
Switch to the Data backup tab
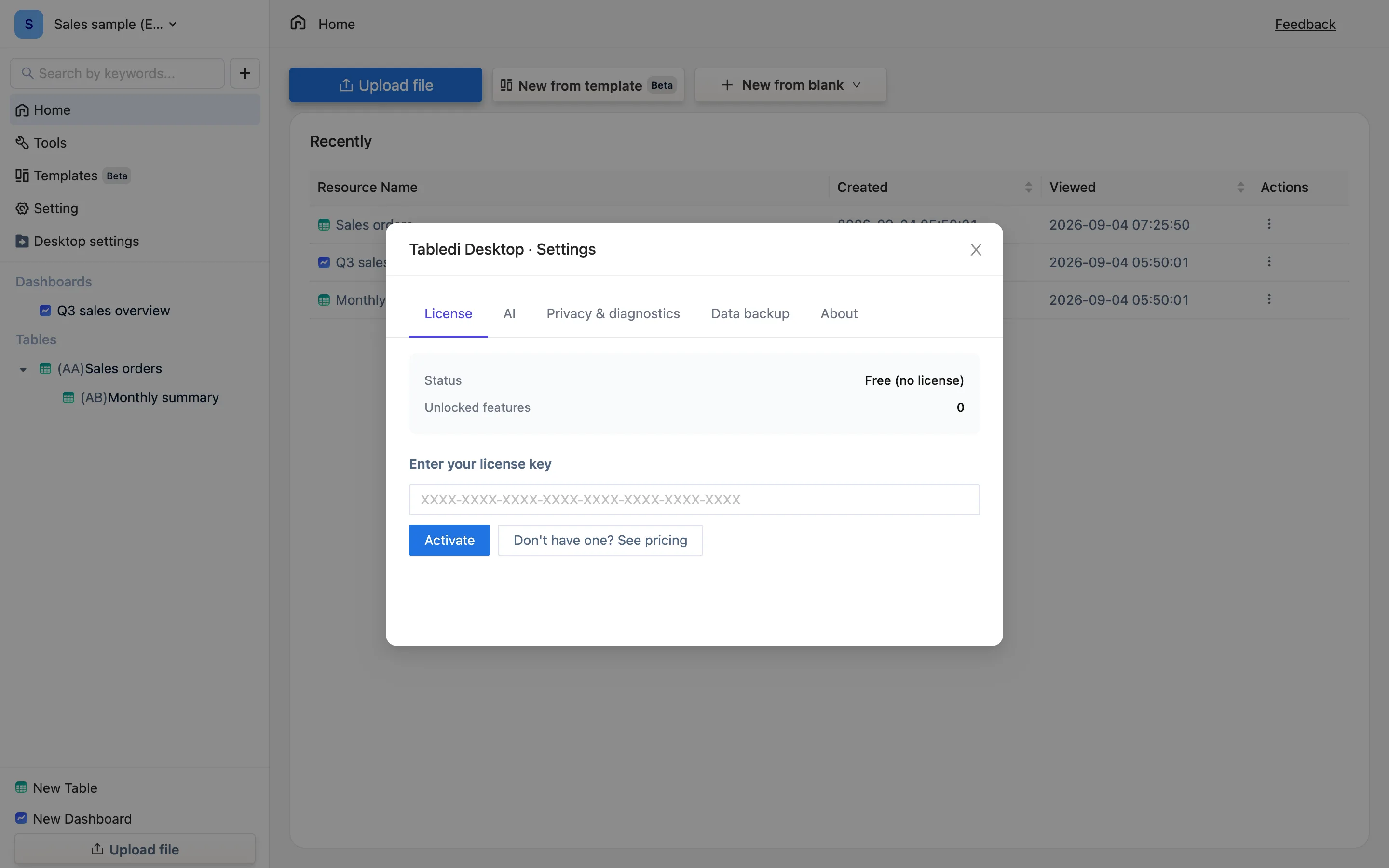point(750,313)
